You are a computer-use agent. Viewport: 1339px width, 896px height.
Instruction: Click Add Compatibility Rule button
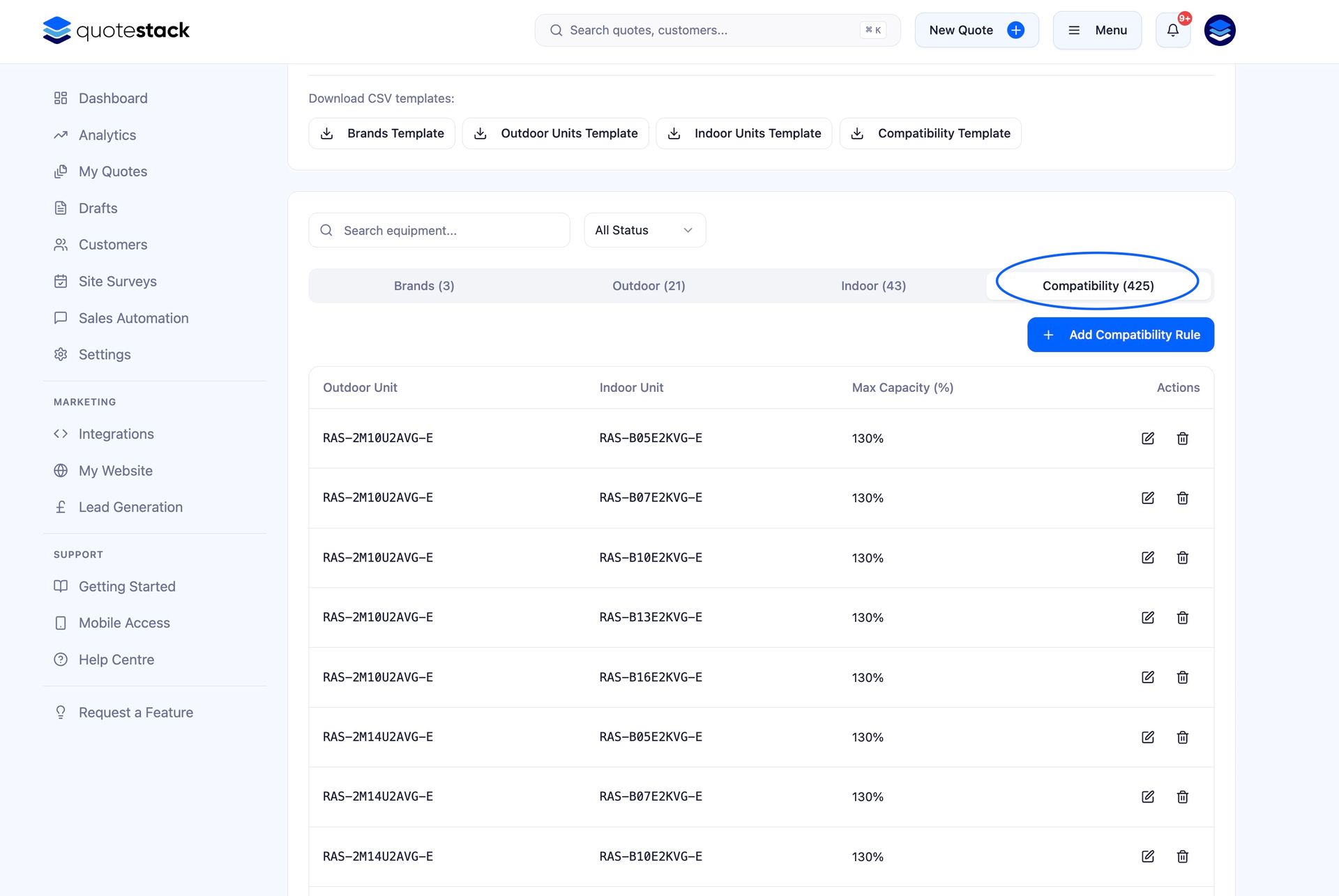tap(1120, 335)
